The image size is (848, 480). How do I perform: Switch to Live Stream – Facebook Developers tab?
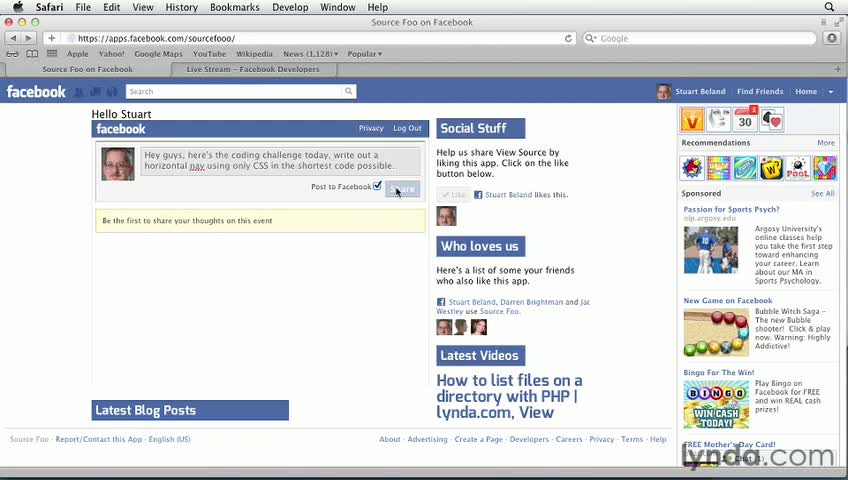[253, 69]
